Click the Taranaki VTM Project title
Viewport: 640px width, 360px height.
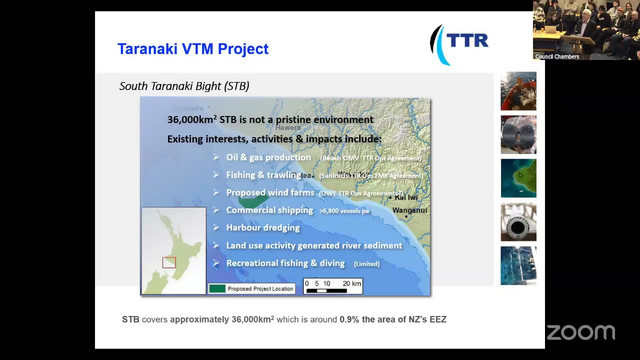[193, 49]
